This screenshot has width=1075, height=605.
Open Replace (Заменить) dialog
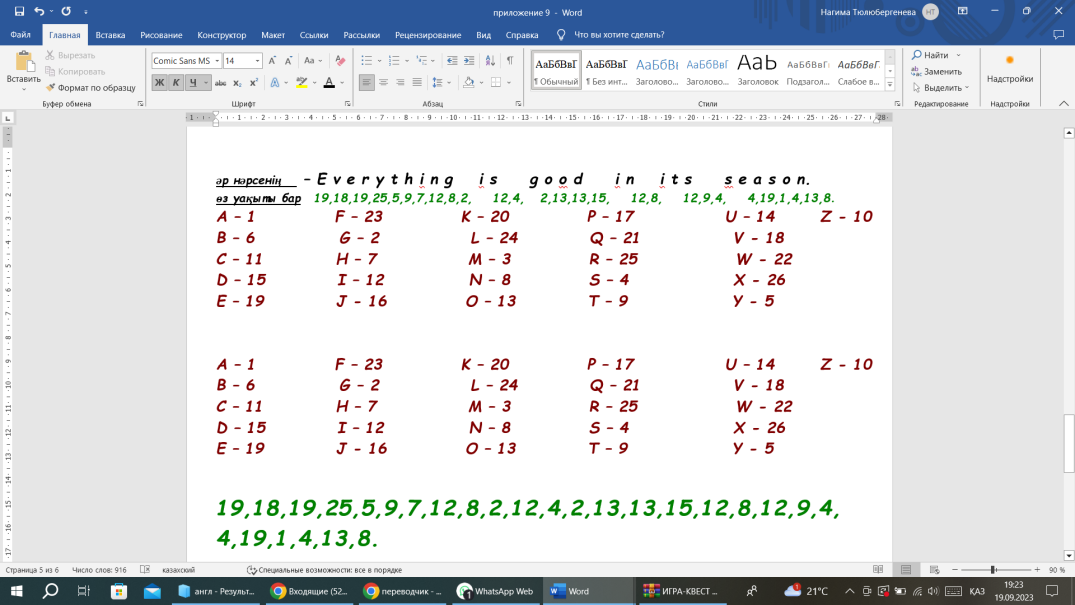click(x=937, y=71)
